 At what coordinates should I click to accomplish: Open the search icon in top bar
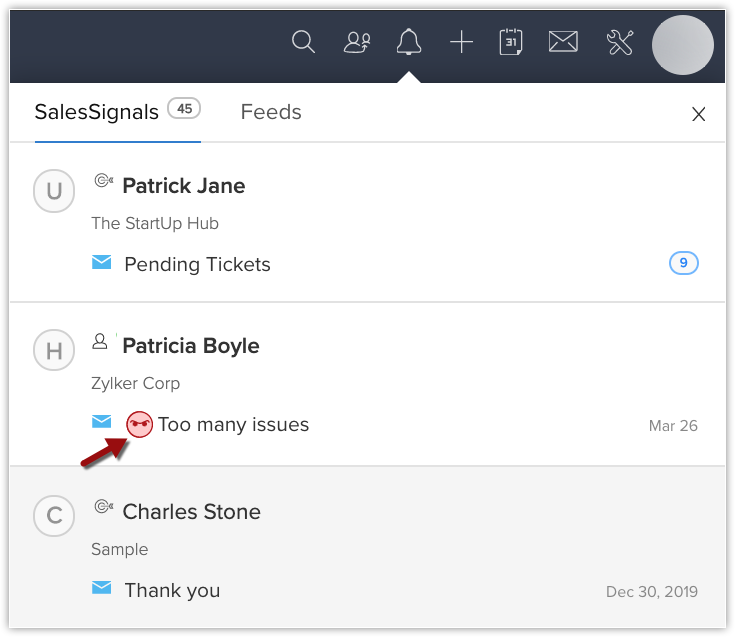303,42
